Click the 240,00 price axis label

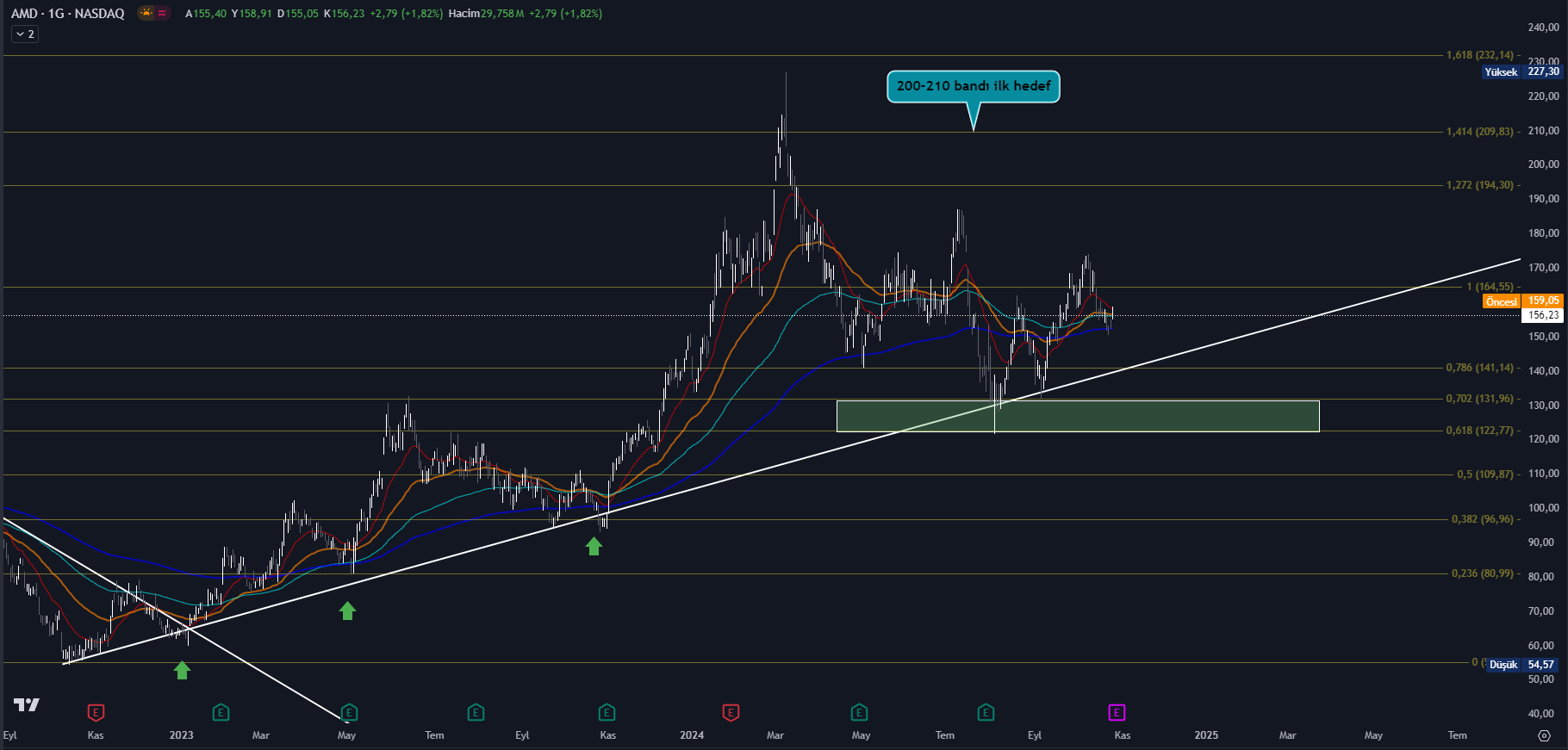1543,28
